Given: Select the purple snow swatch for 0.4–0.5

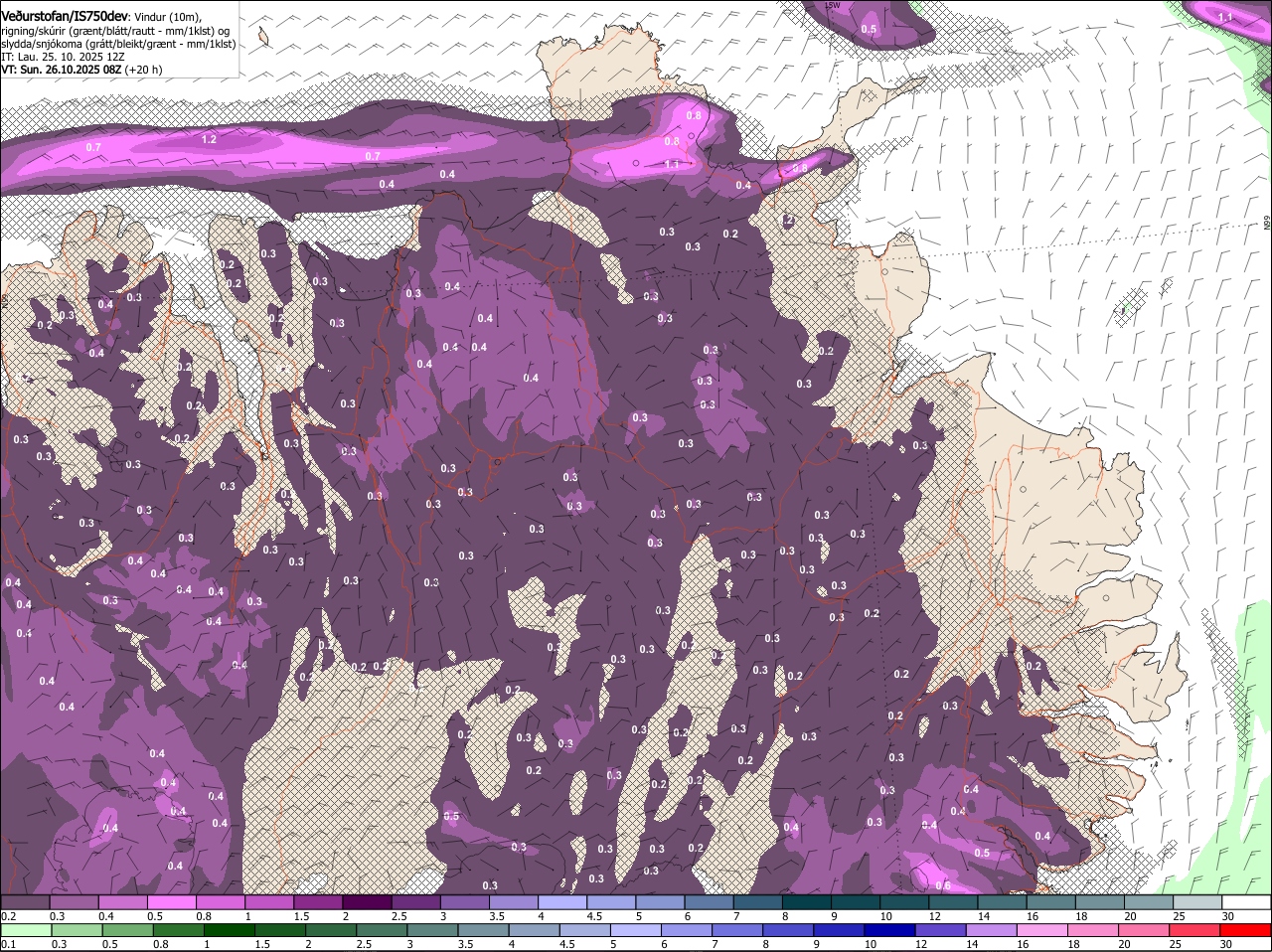Looking at the screenshot, I should click(x=122, y=902).
